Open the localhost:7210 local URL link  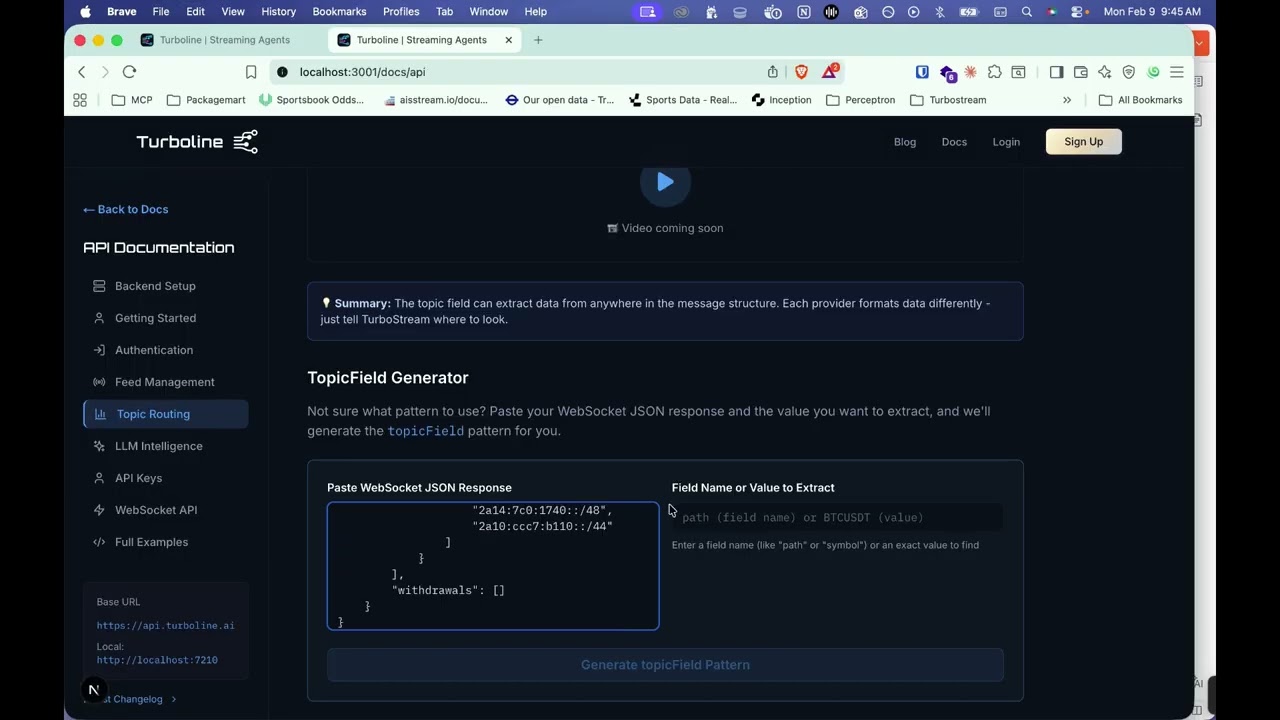pos(157,660)
